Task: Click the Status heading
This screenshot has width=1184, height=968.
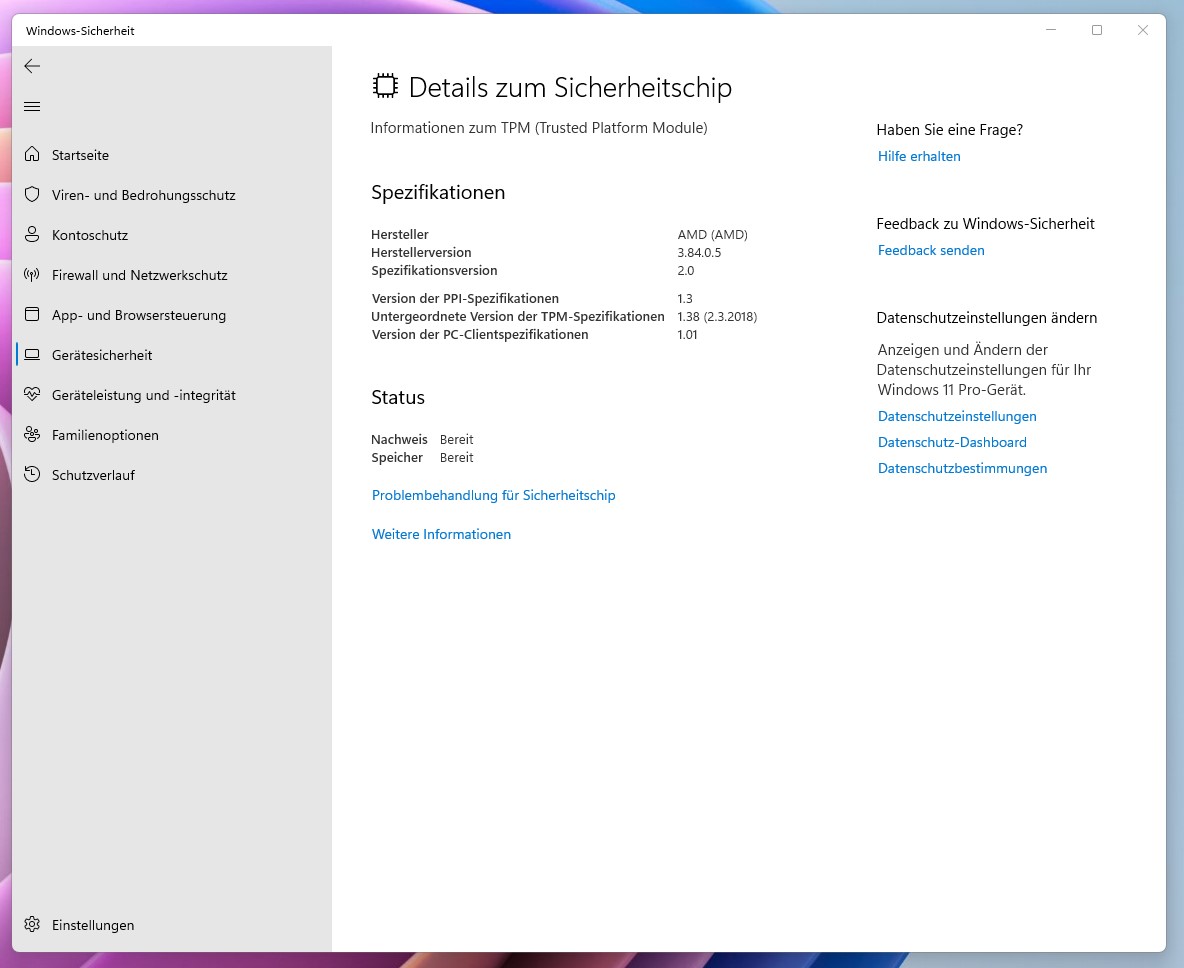Action: click(398, 397)
